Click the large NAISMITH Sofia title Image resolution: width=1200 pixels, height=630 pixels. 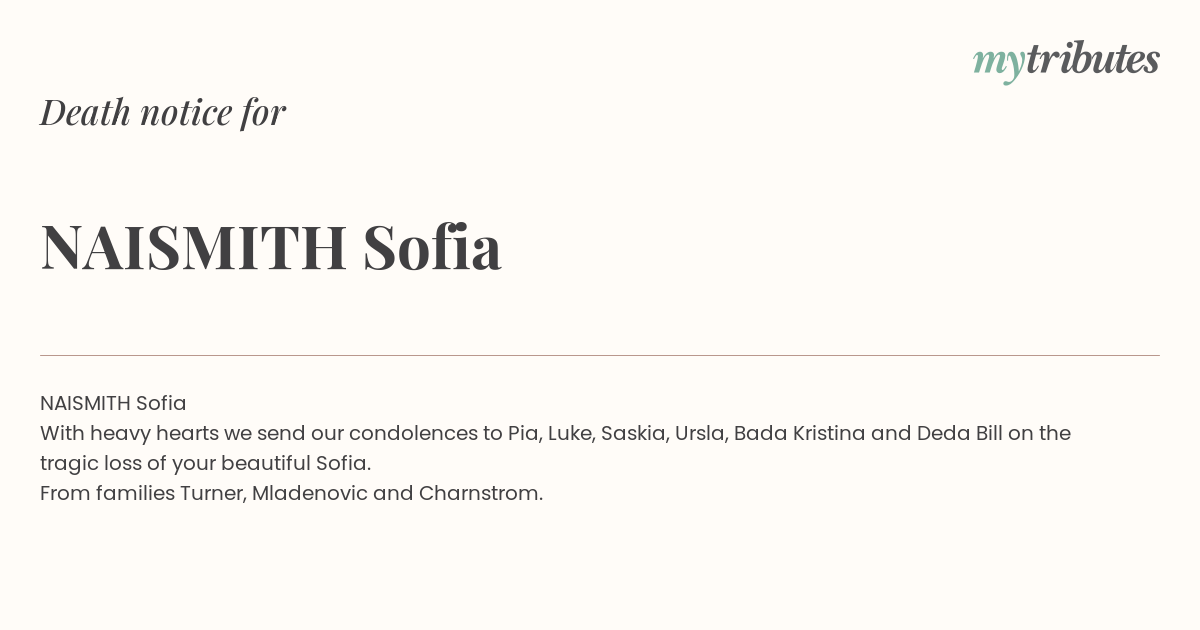(271, 247)
